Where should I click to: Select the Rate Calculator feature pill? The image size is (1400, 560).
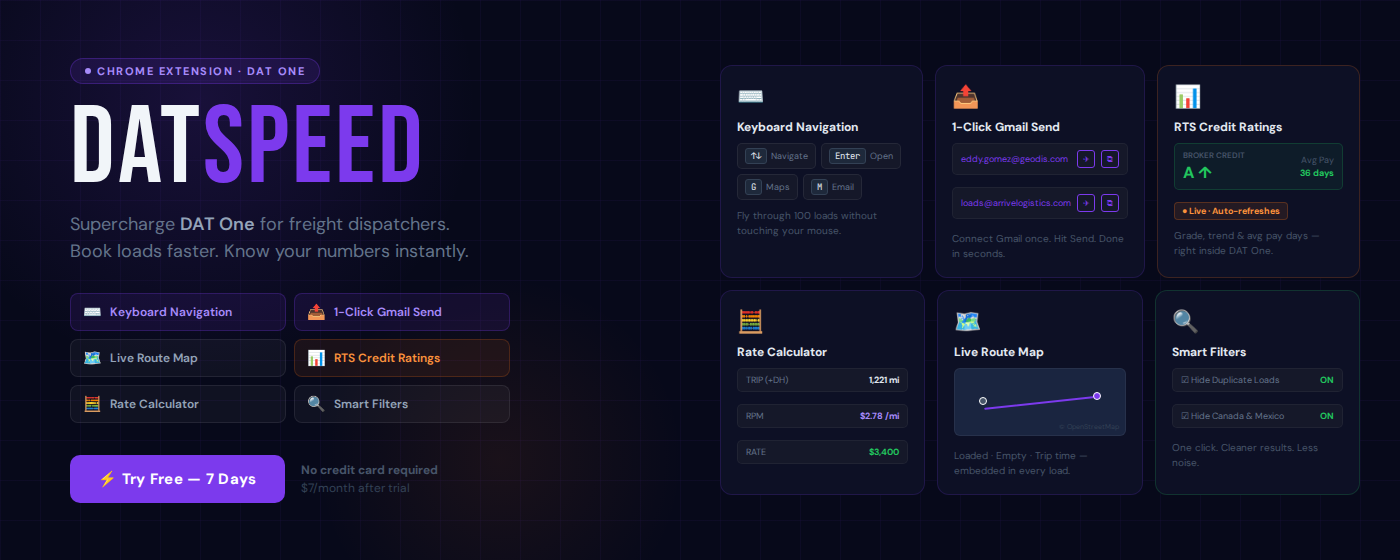178,404
